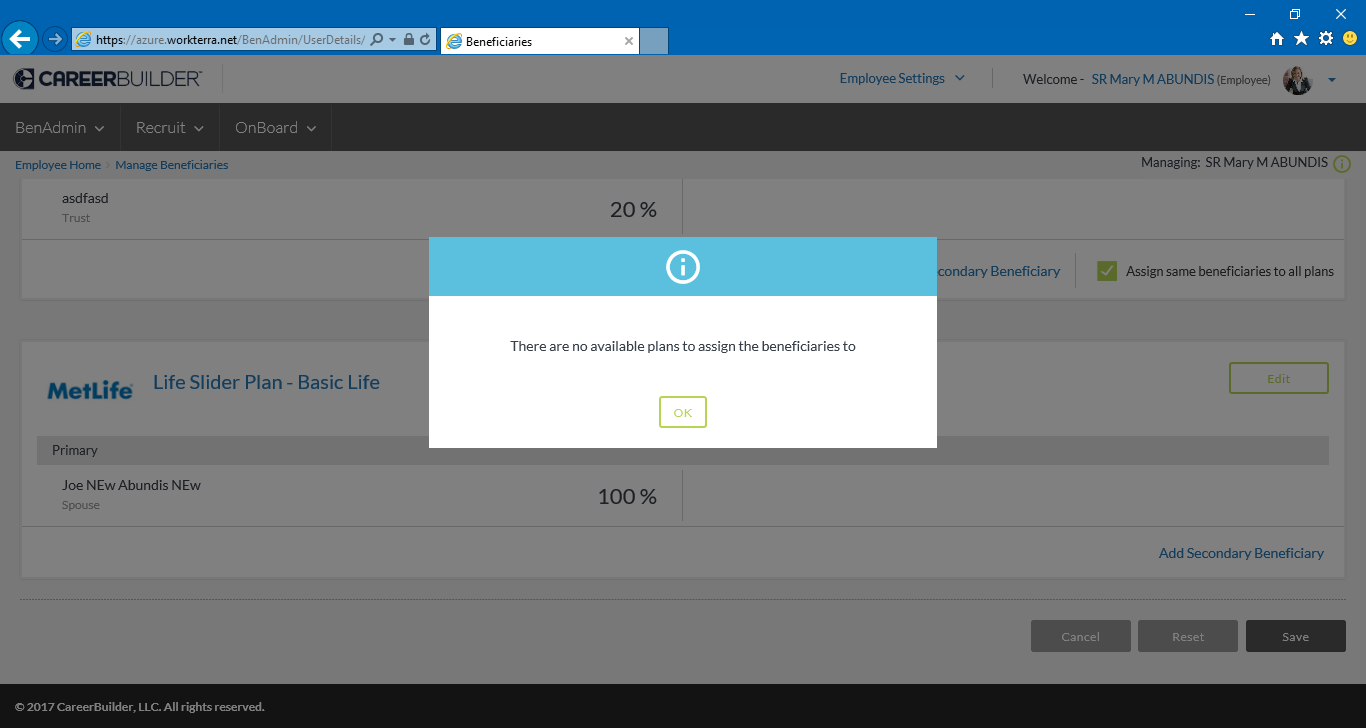Viewport: 1366px width, 728px height.
Task: Click the browser forward arrow button
Action: (x=54, y=39)
